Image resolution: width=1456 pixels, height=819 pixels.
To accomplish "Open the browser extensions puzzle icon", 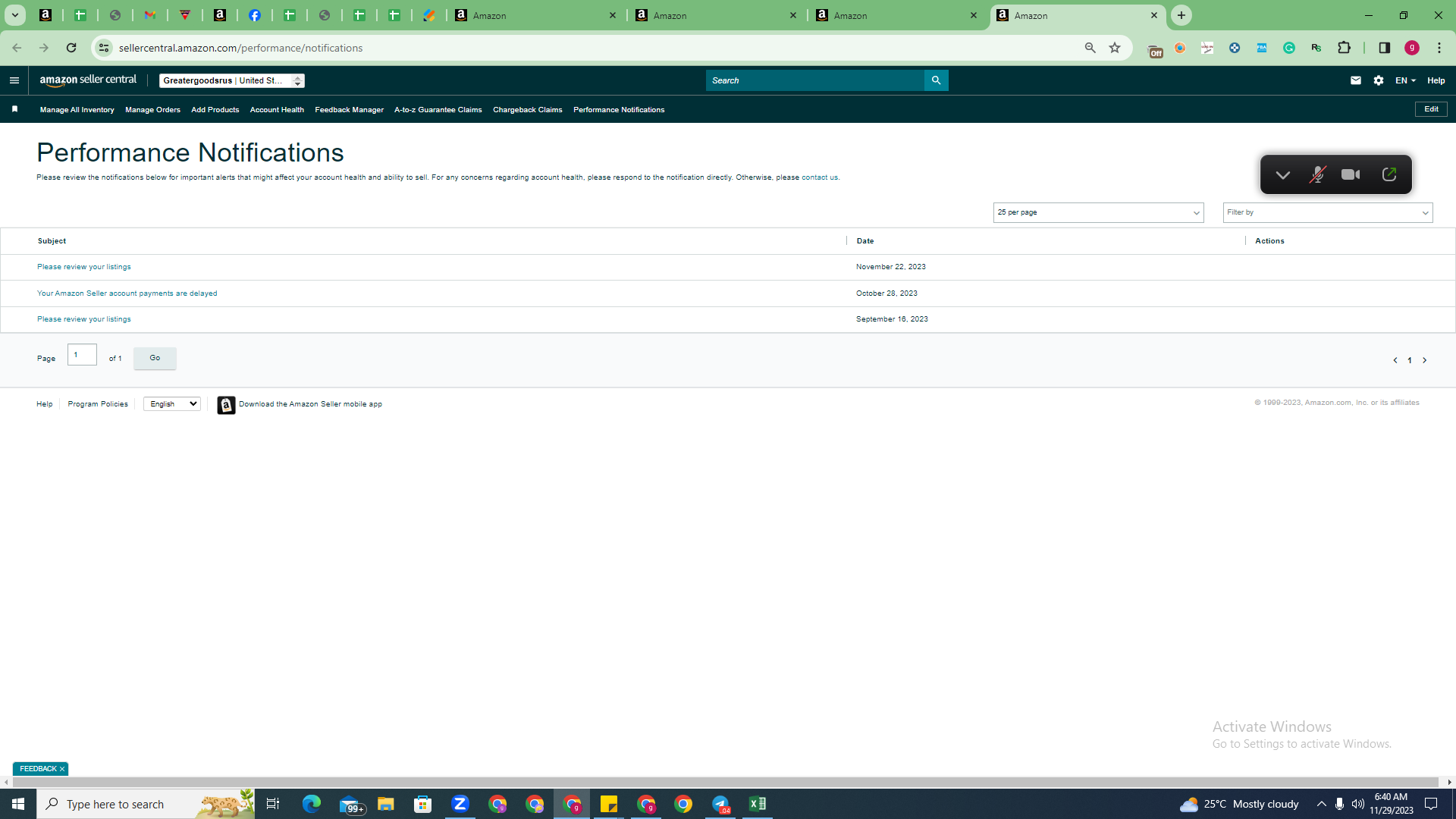I will coord(1344,48).
